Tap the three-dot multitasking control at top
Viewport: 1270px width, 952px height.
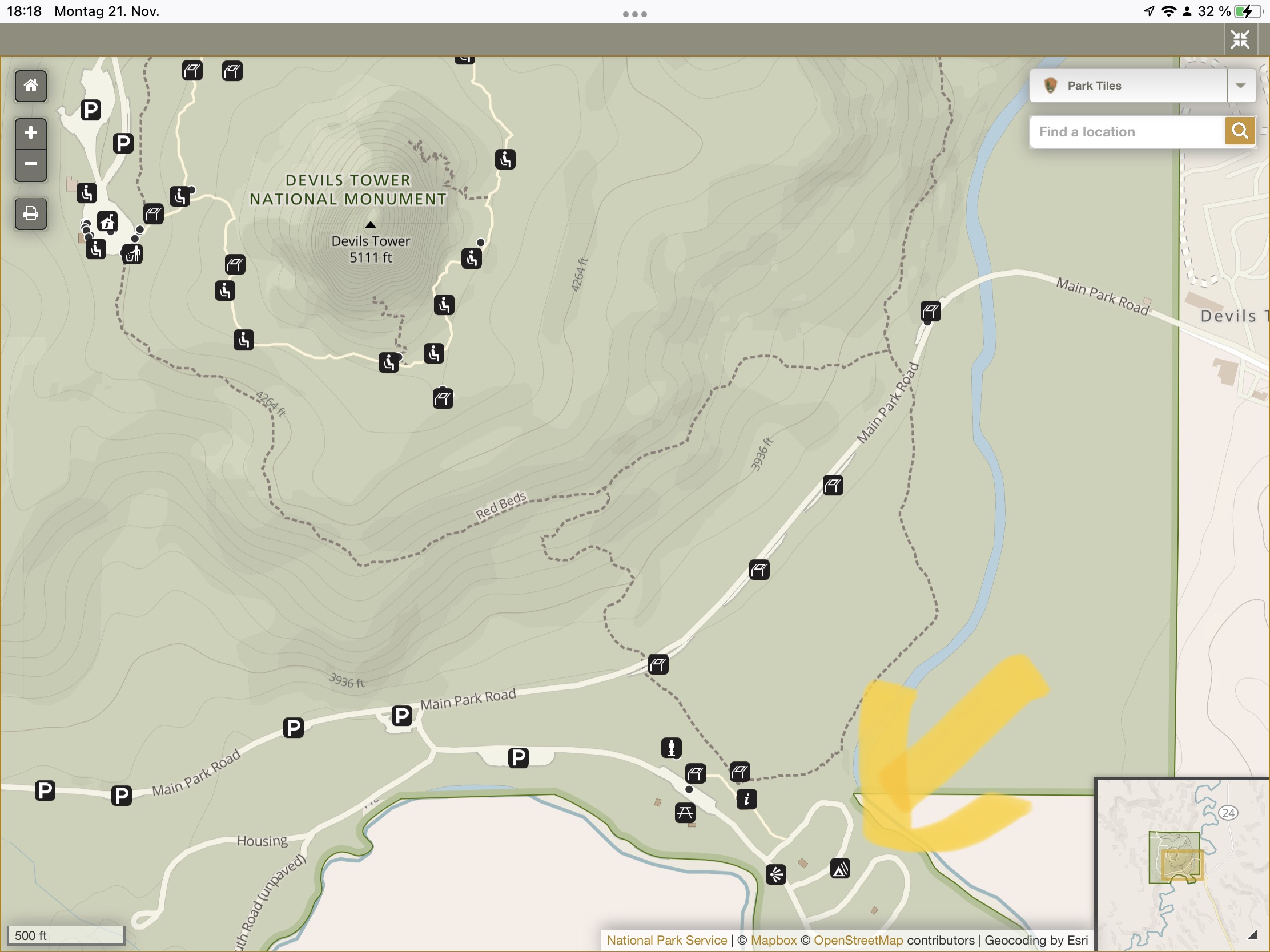[x=635, y=14]
